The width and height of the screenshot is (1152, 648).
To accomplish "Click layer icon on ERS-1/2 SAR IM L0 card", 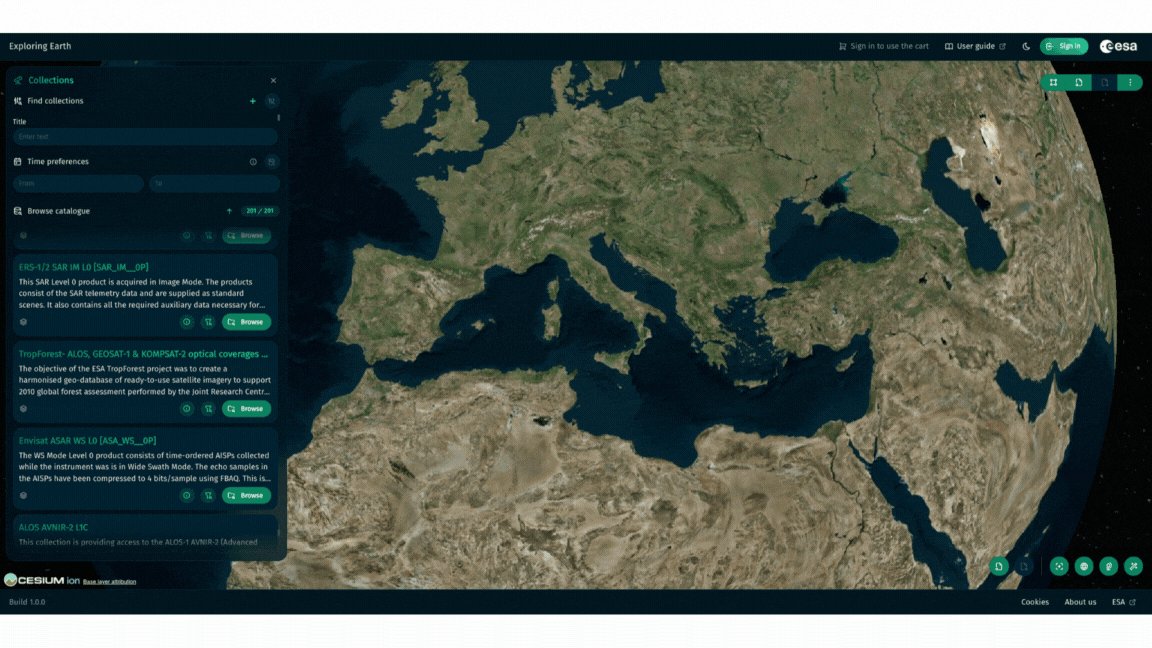I will tap(24, 322).
